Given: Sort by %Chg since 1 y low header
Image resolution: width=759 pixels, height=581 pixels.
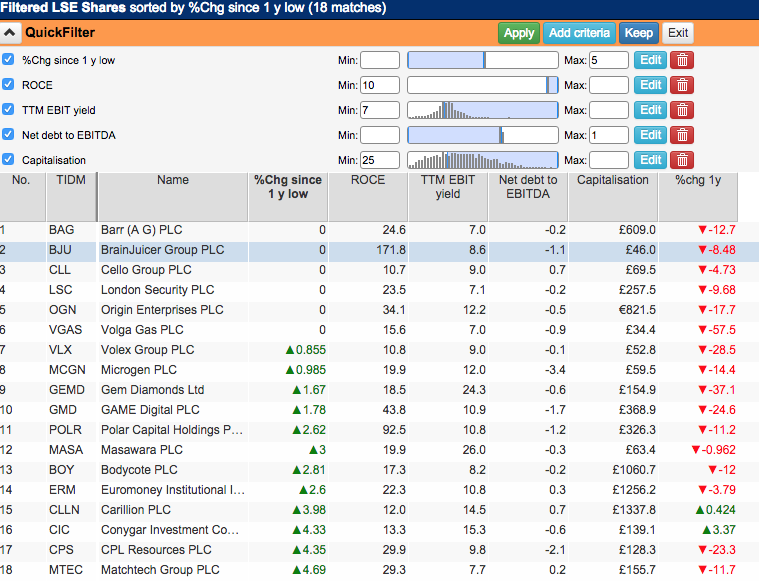Looking at the screenshot, I should (x=288, y=197).
